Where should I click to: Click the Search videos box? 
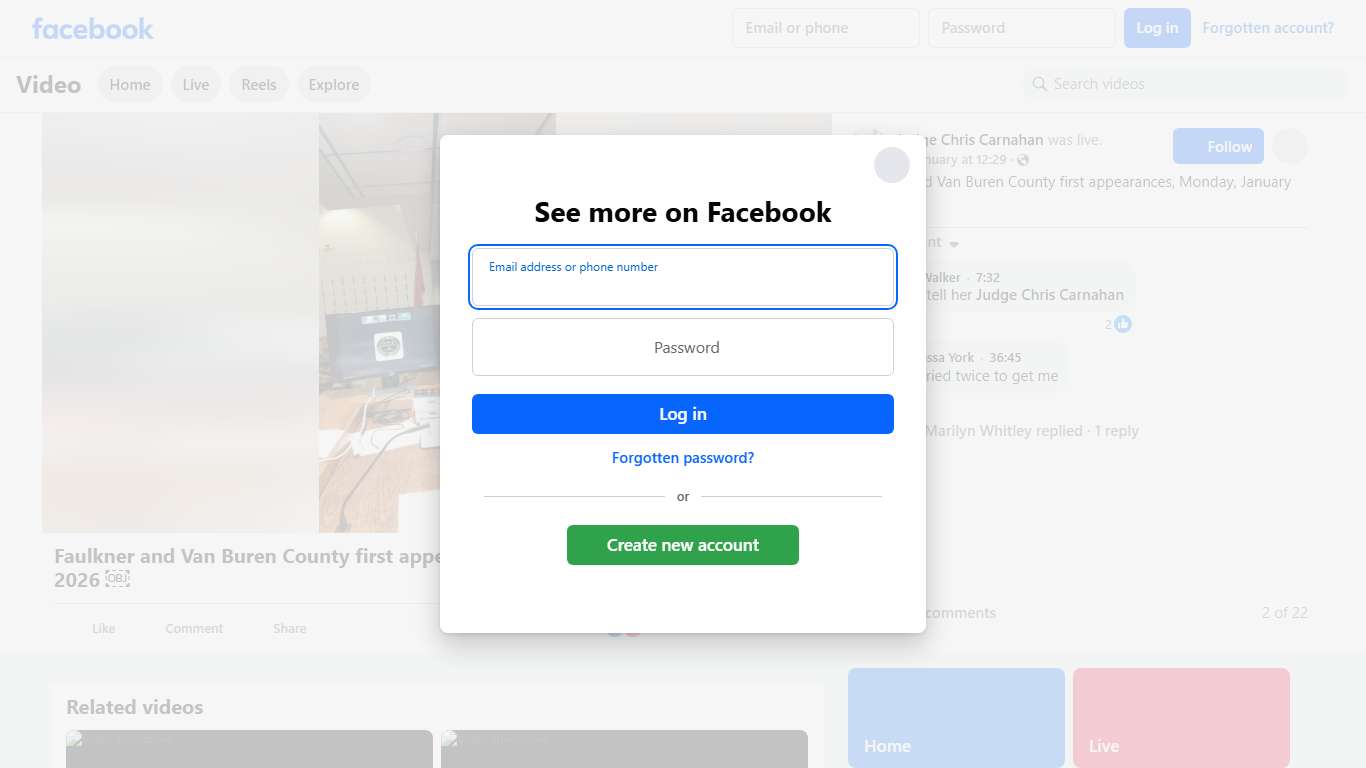1185,84
